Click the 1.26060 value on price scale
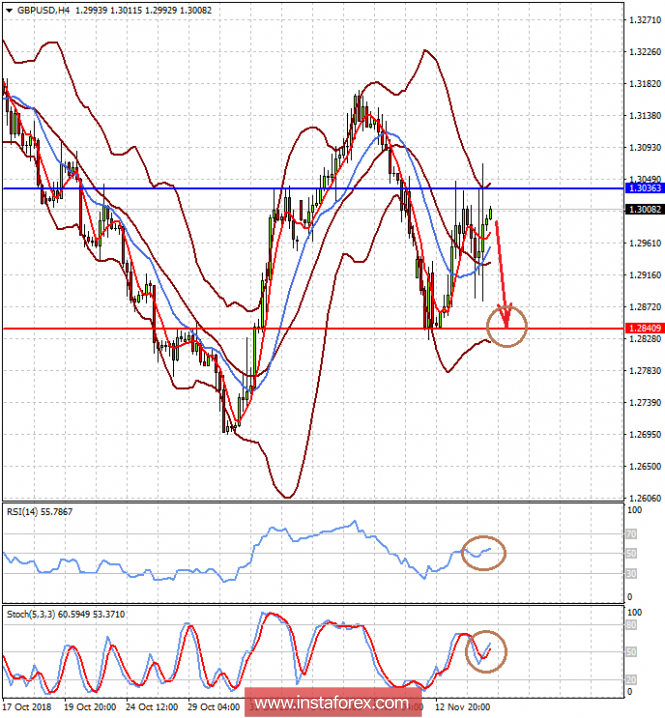Image resolution: width=665 pixels, height=718 pixels. coord(643,498)
